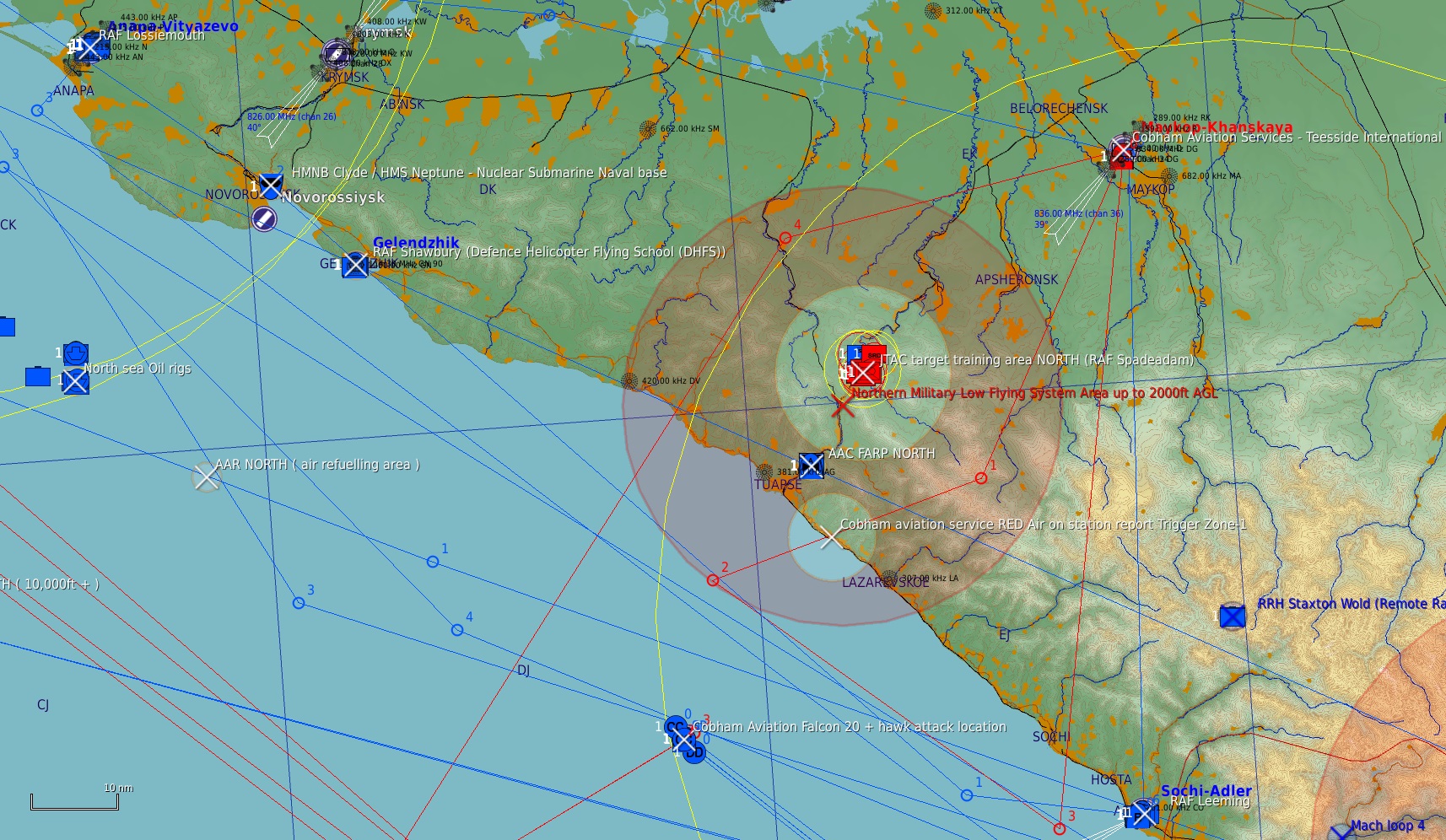Select the red JTAC target training area unit
The height and width of the screenshot is (840, 1446).
tap(863, 371)
